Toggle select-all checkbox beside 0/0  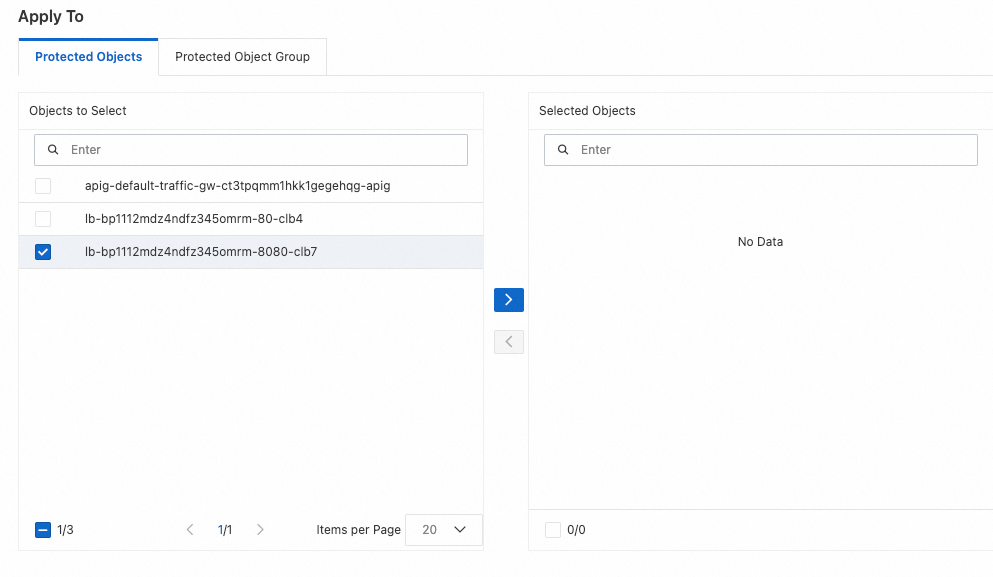click(x=553, y=529)
